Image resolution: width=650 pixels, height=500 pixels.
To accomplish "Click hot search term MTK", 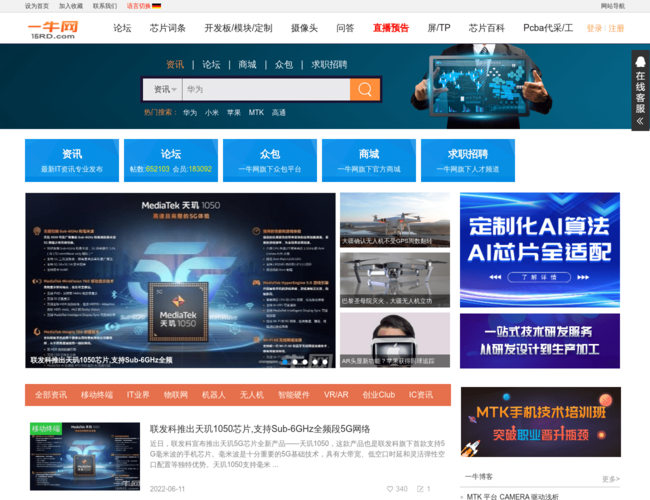I will pyautogui.click(x=256, y=112).
